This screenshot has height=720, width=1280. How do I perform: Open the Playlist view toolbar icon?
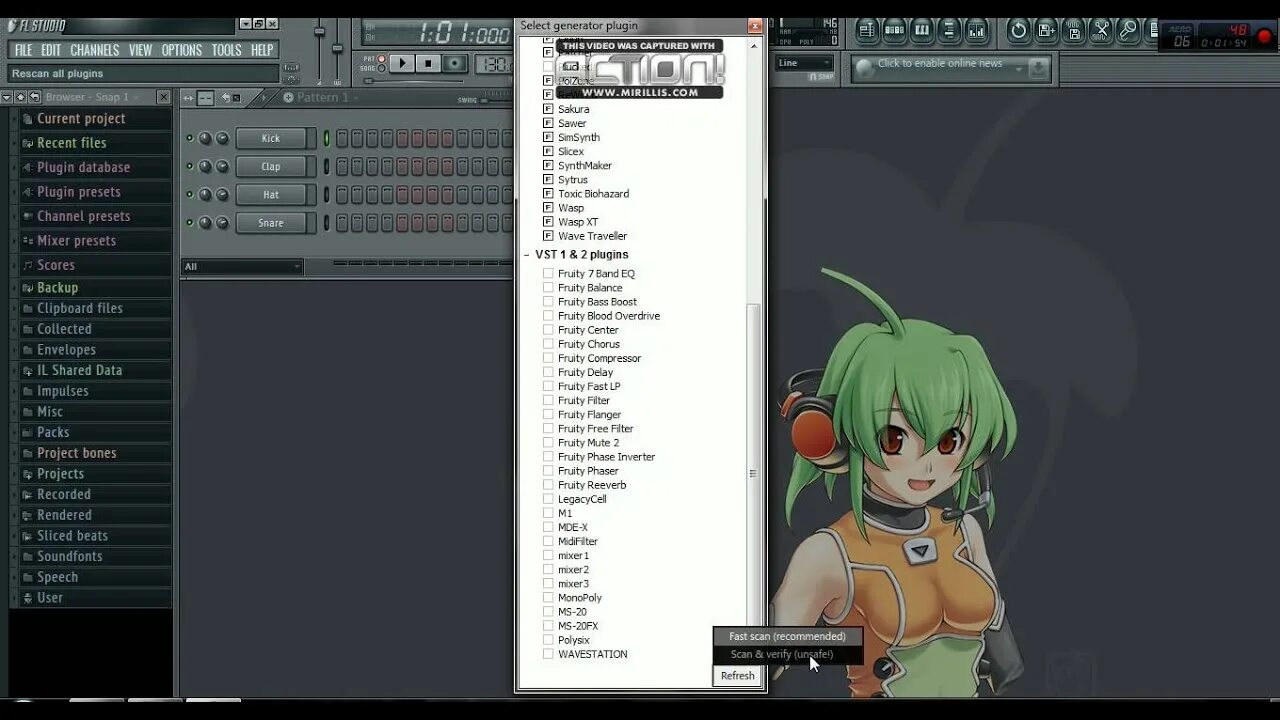coord(866,30)
